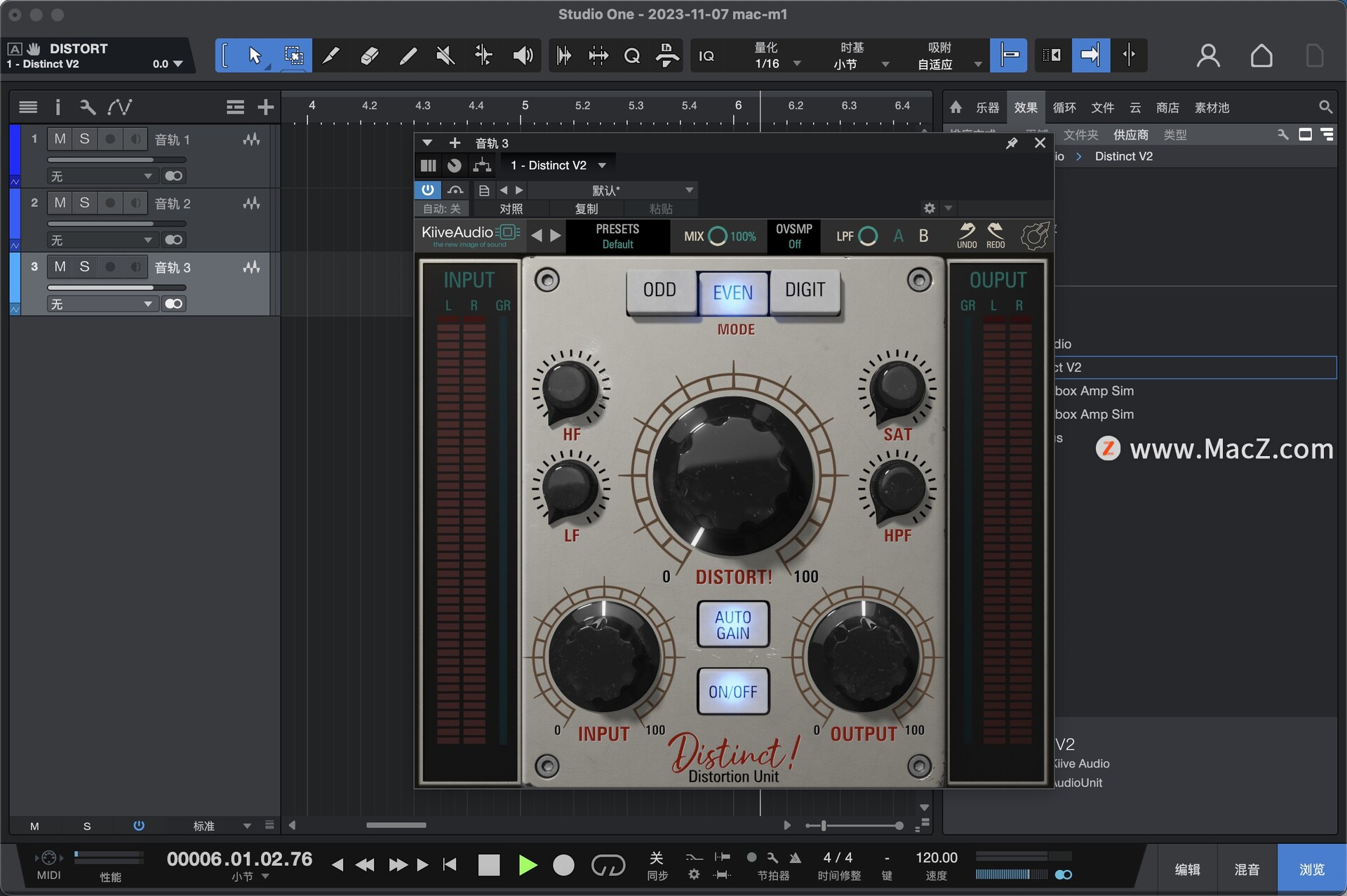
Task: Pin the plugin window
Action: tap(1012, 143)
